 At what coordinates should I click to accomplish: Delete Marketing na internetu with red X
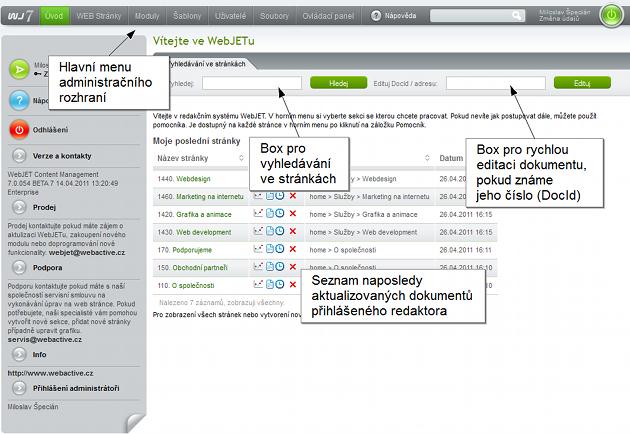tap(293, 196)
